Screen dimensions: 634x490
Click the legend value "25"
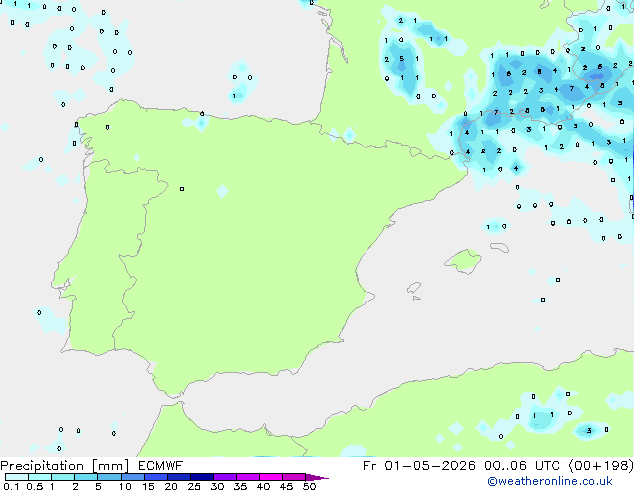(194, 486)
